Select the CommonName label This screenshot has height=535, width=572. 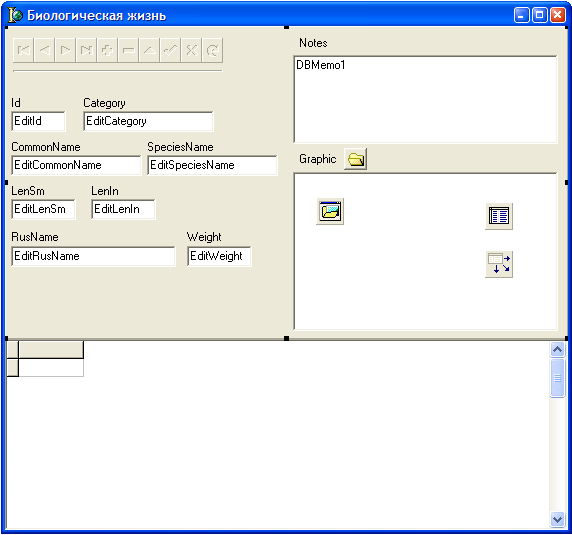tap(46, 147)
